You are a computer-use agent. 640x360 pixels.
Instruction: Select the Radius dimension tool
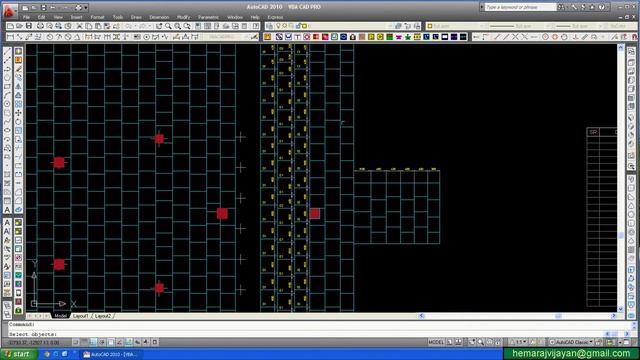pos(49,37)
